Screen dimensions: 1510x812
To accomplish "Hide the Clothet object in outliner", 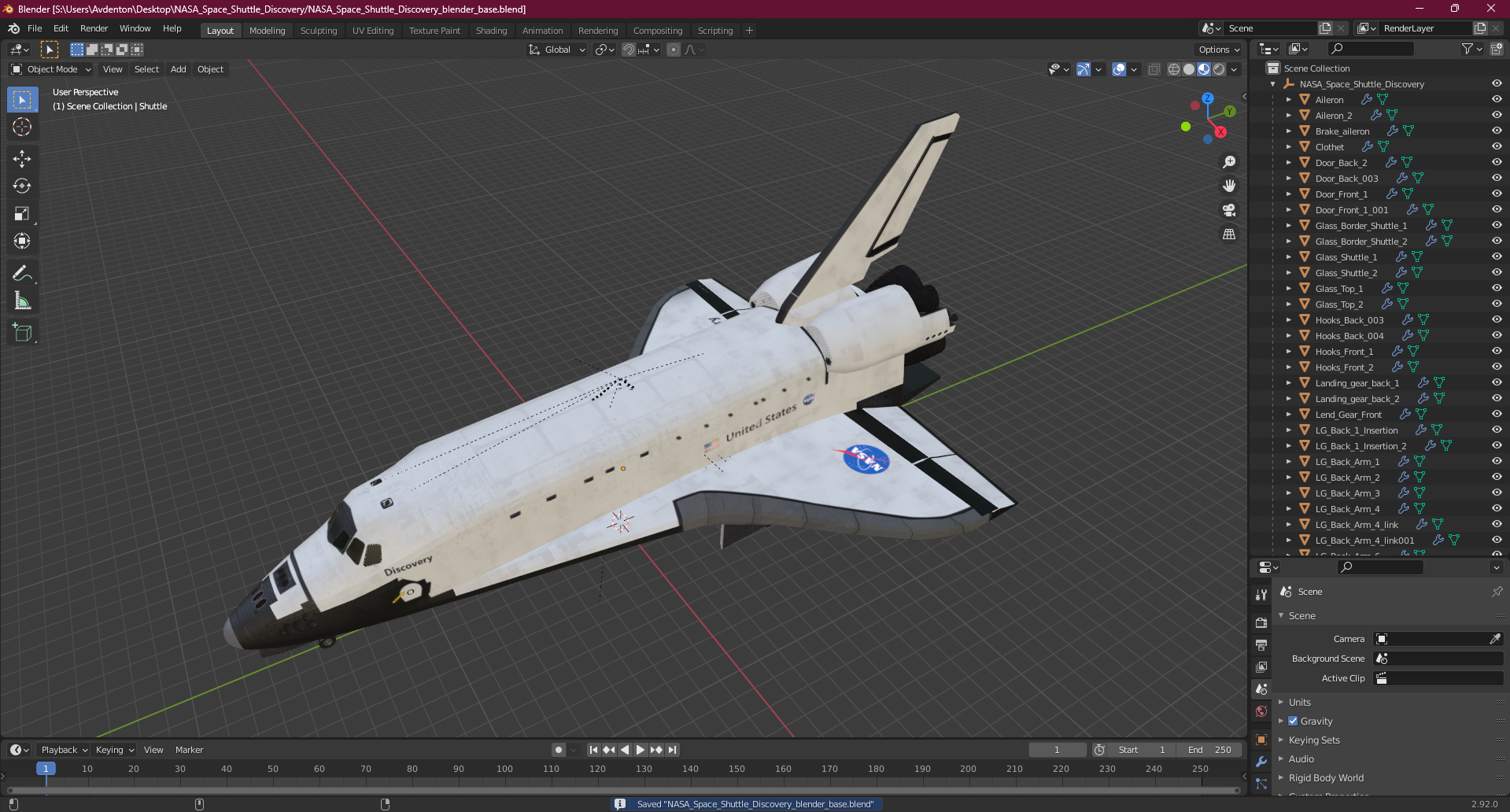I will coord(1497,146).
